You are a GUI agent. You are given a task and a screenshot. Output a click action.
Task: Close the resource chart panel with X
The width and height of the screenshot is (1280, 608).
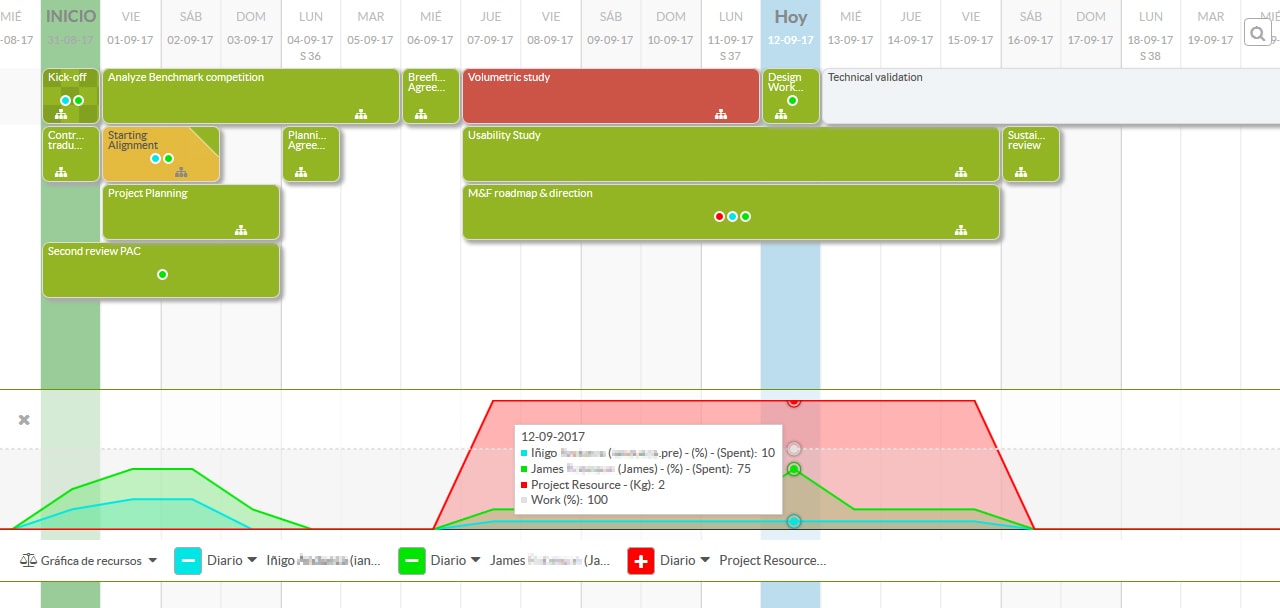[24, 420]
